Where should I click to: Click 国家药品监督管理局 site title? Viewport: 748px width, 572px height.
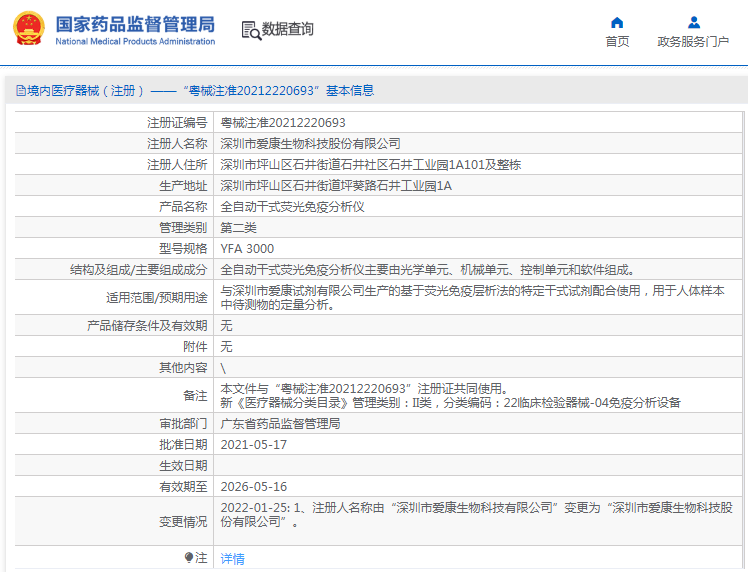[135, 24]
